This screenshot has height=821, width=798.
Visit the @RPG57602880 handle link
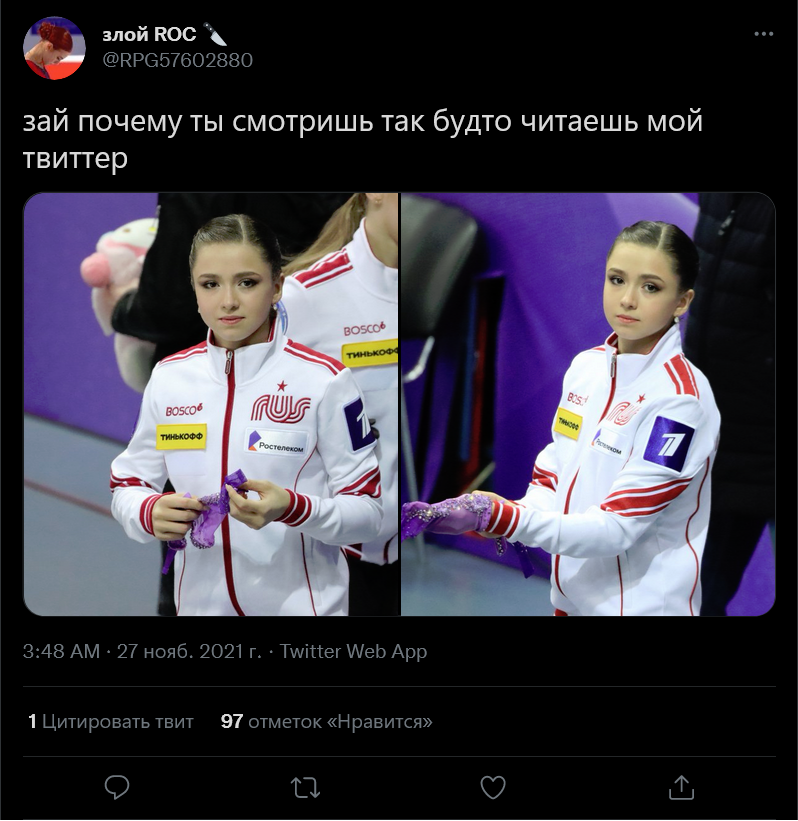click(178, 60)
